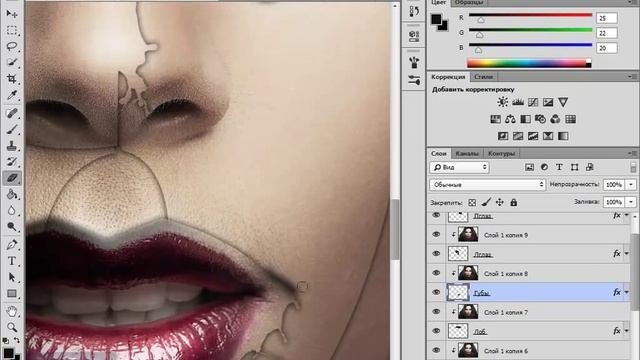This screenshot has height=360, width=640.
Task: Select the Pen tool
Action: [x=11, y=244]
